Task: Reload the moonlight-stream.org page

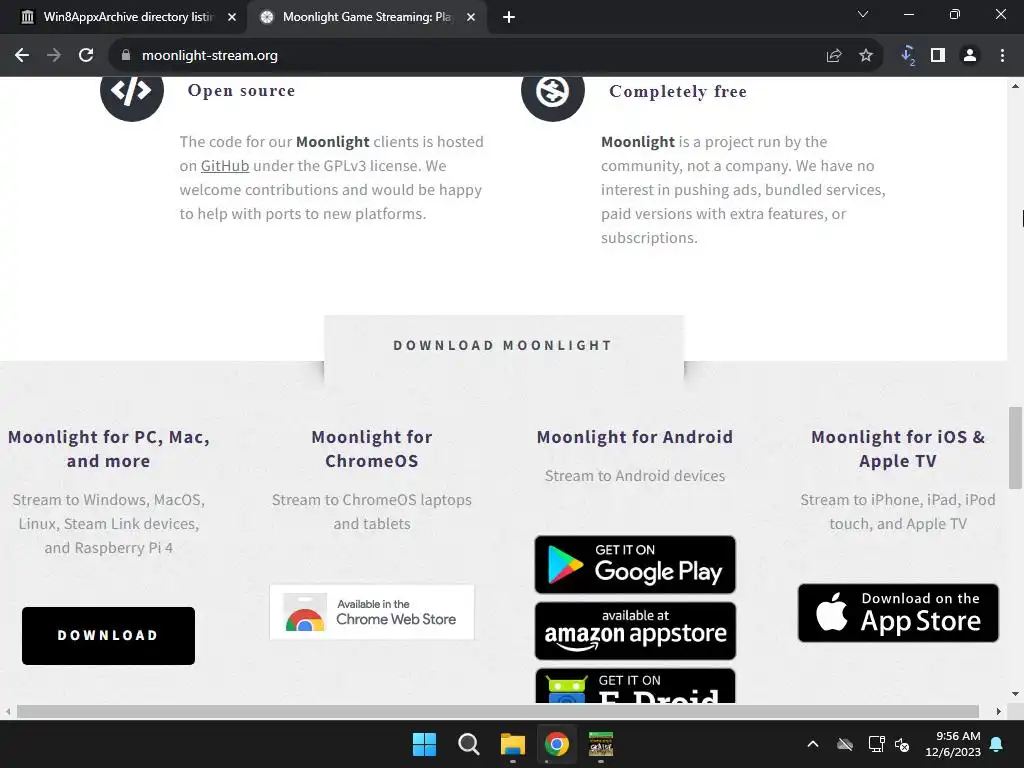Action: point(86,56)
